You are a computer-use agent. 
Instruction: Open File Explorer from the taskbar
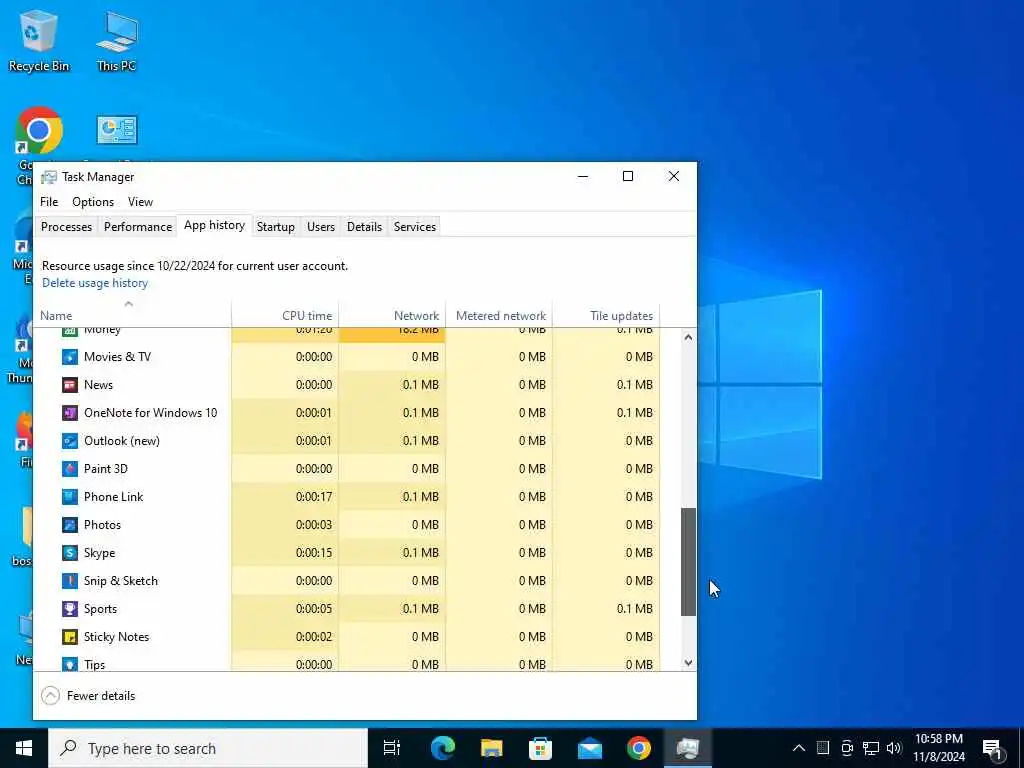[491, 748]
